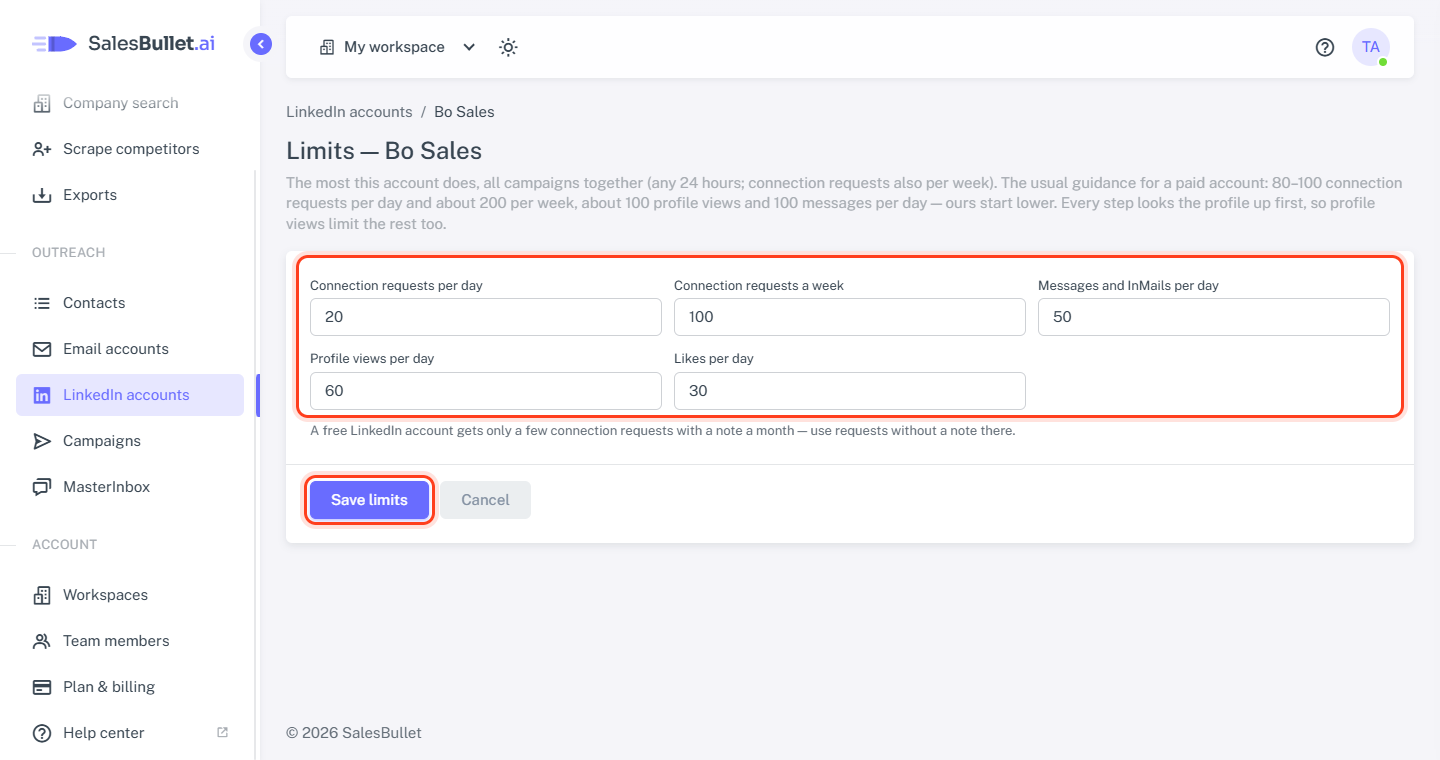This screenshot has height=760, width=1440.
Task: Click the Limits — Bo Sales heading
Action: point(384,151)
